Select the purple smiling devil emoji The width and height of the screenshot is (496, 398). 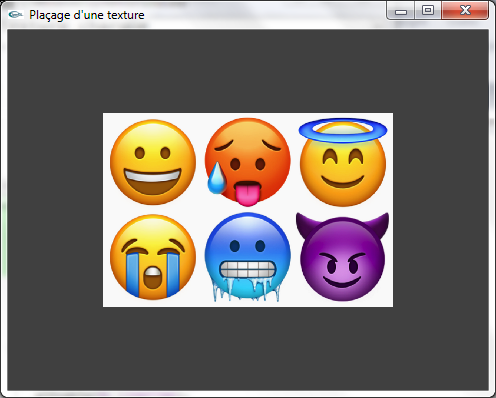[342, 257]
